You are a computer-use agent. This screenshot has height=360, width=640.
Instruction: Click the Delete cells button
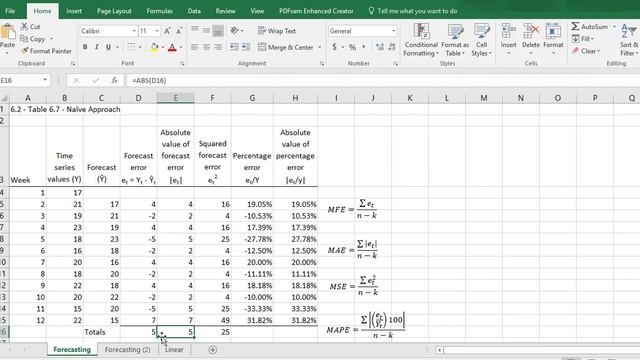click(531, 39)
